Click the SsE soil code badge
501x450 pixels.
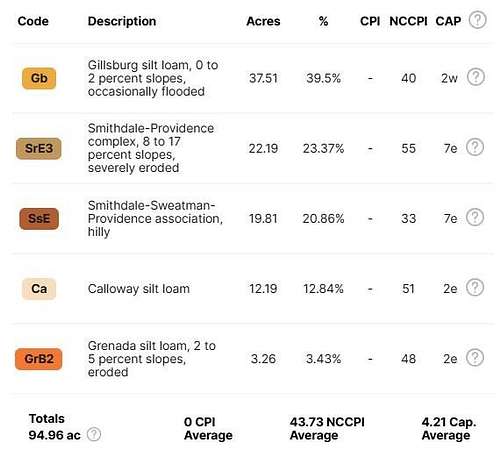click(x=39, y=219)
